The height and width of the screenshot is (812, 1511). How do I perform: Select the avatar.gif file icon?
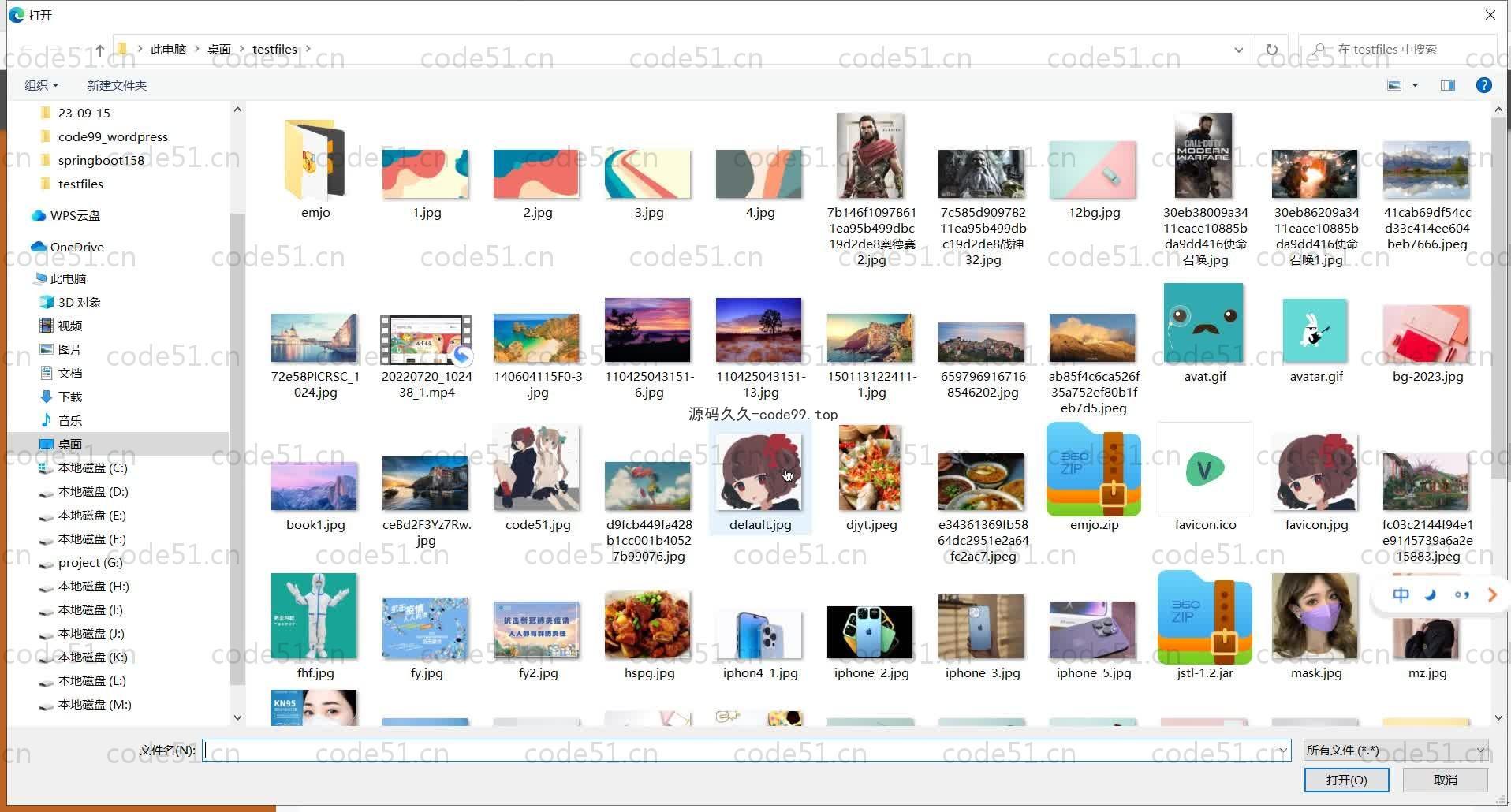(x=1315, y=331)
